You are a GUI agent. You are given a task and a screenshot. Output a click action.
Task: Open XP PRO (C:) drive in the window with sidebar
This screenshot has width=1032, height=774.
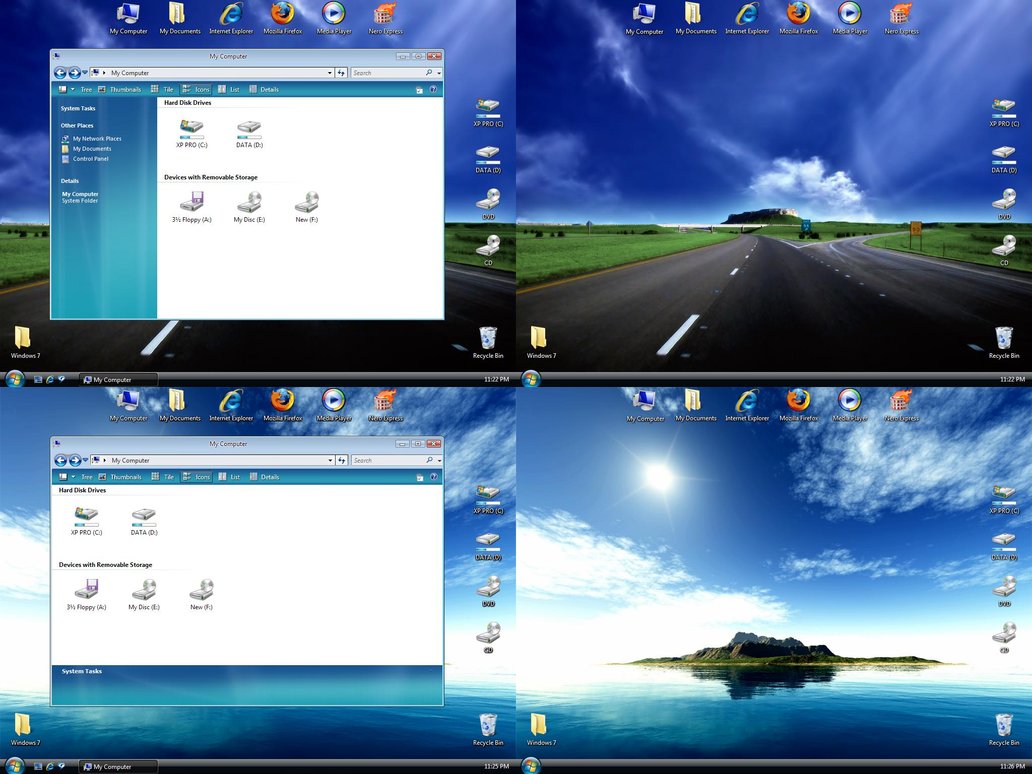[x=191, y=129]
